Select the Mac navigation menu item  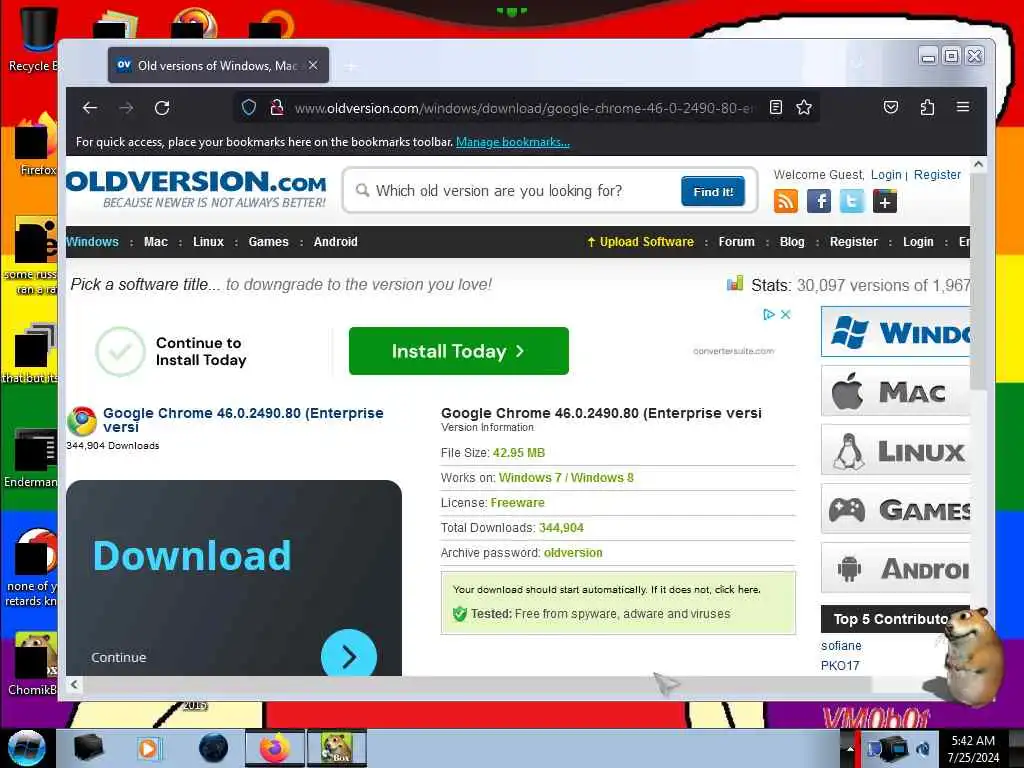click(x=155, y=242)
